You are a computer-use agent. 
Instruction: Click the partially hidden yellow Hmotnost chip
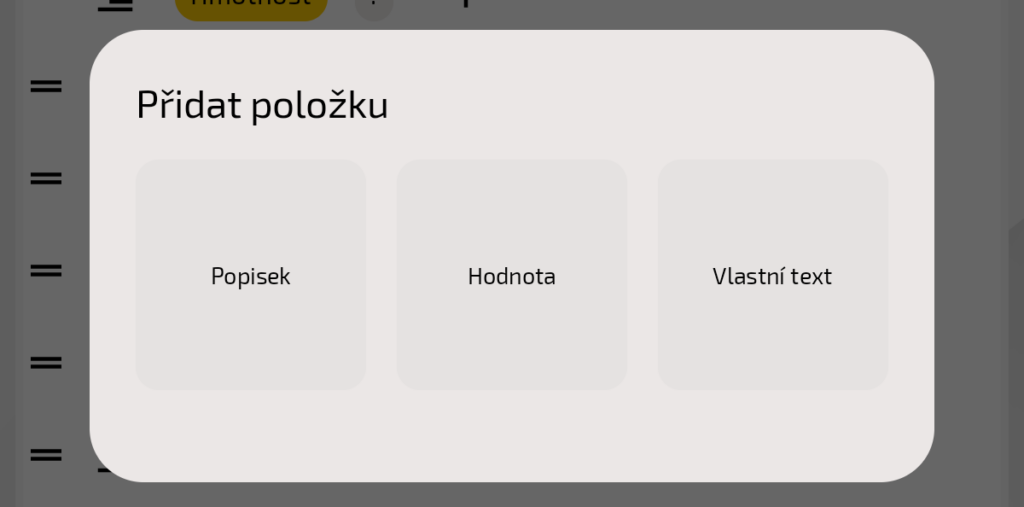251,8
